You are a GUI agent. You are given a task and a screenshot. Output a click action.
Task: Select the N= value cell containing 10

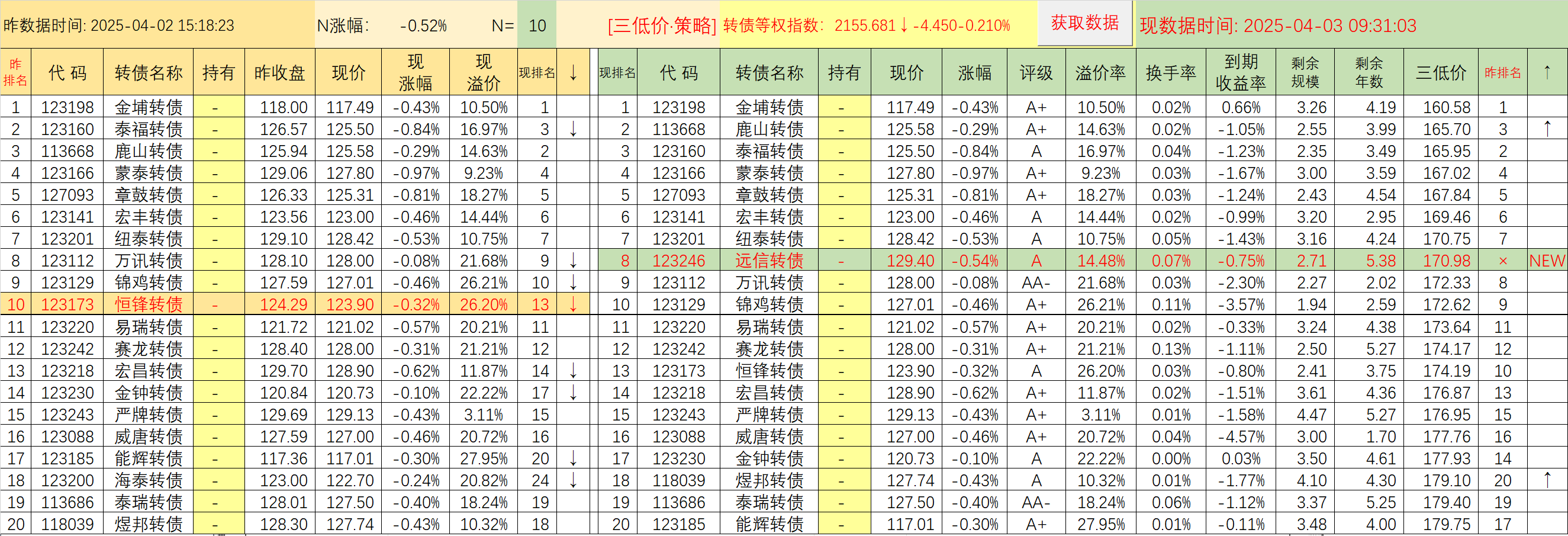(x=537, y=25)
